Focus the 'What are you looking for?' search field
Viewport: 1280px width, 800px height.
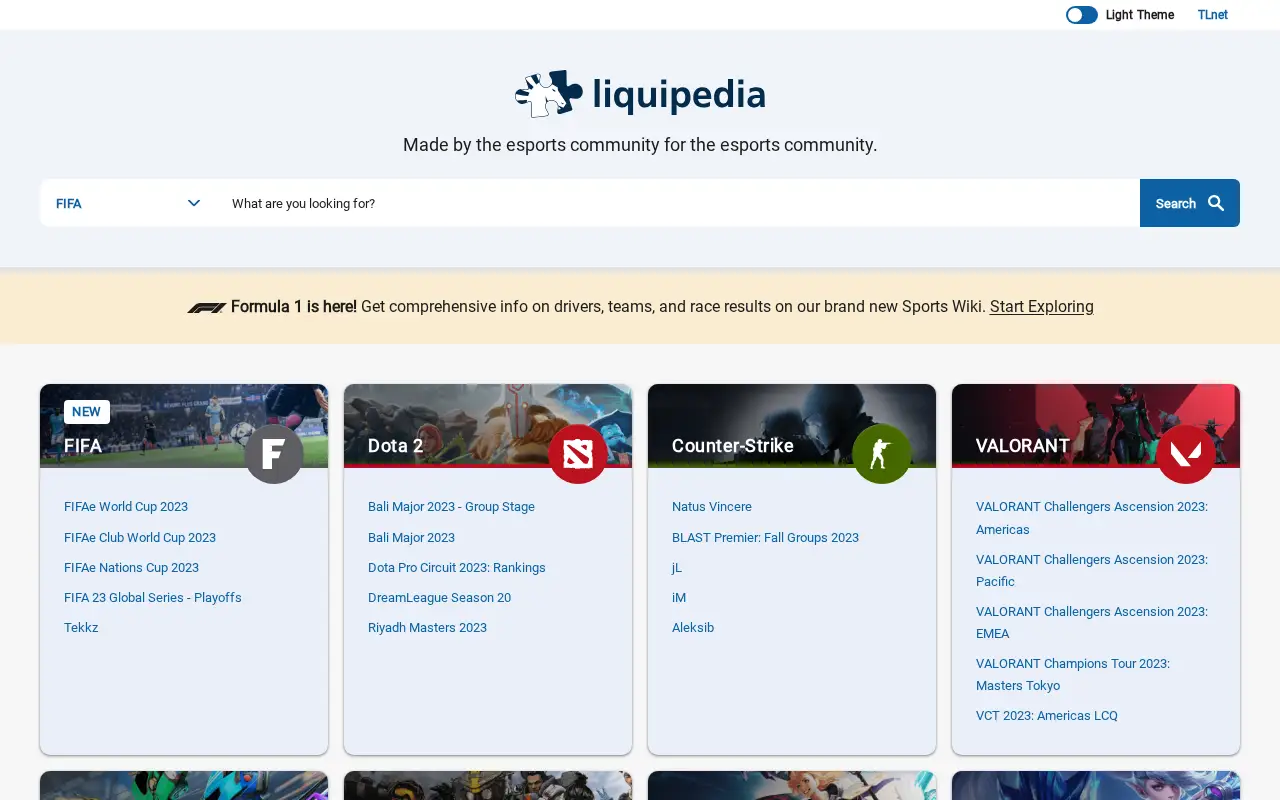pos(678,203)
